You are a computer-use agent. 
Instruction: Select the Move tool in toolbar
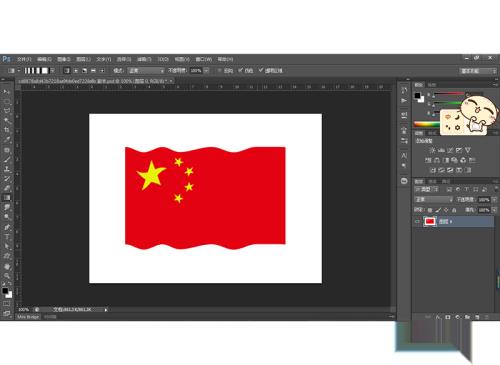(x=7, y=91)
